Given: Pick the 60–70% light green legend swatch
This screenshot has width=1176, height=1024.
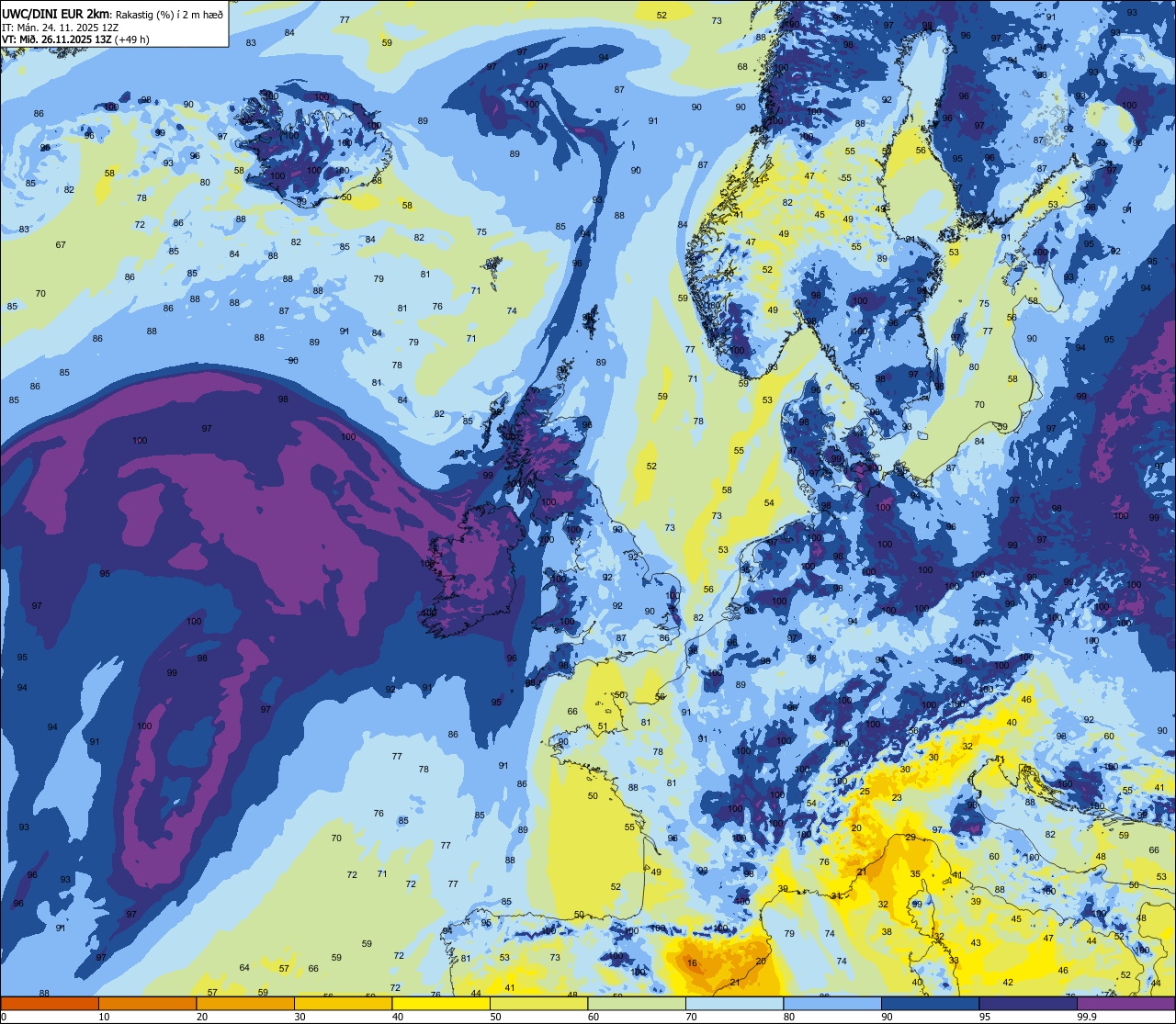Looking at the screenshot, I should point(637,1004).
